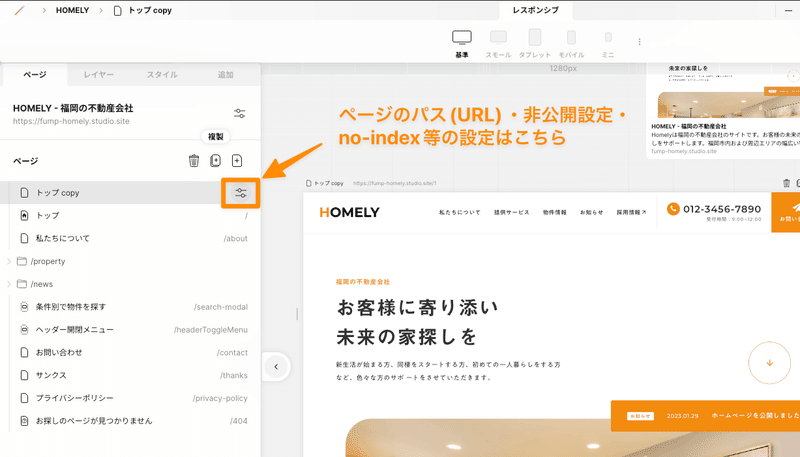Select お問い合わせ page row
This screenshot has height=457, width=800.
130,352
